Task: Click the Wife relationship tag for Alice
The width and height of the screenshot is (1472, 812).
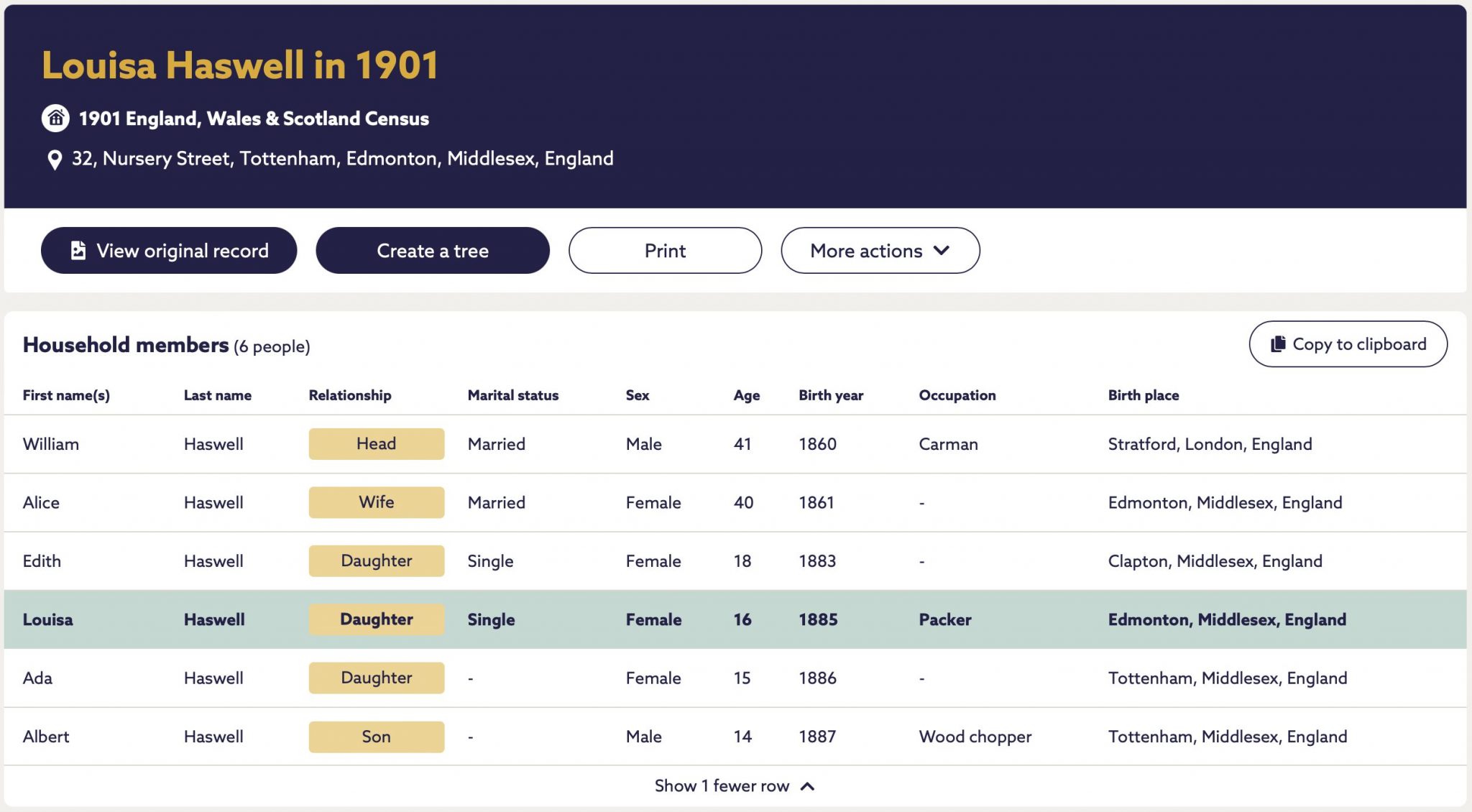Action: (x=377, y=502)
